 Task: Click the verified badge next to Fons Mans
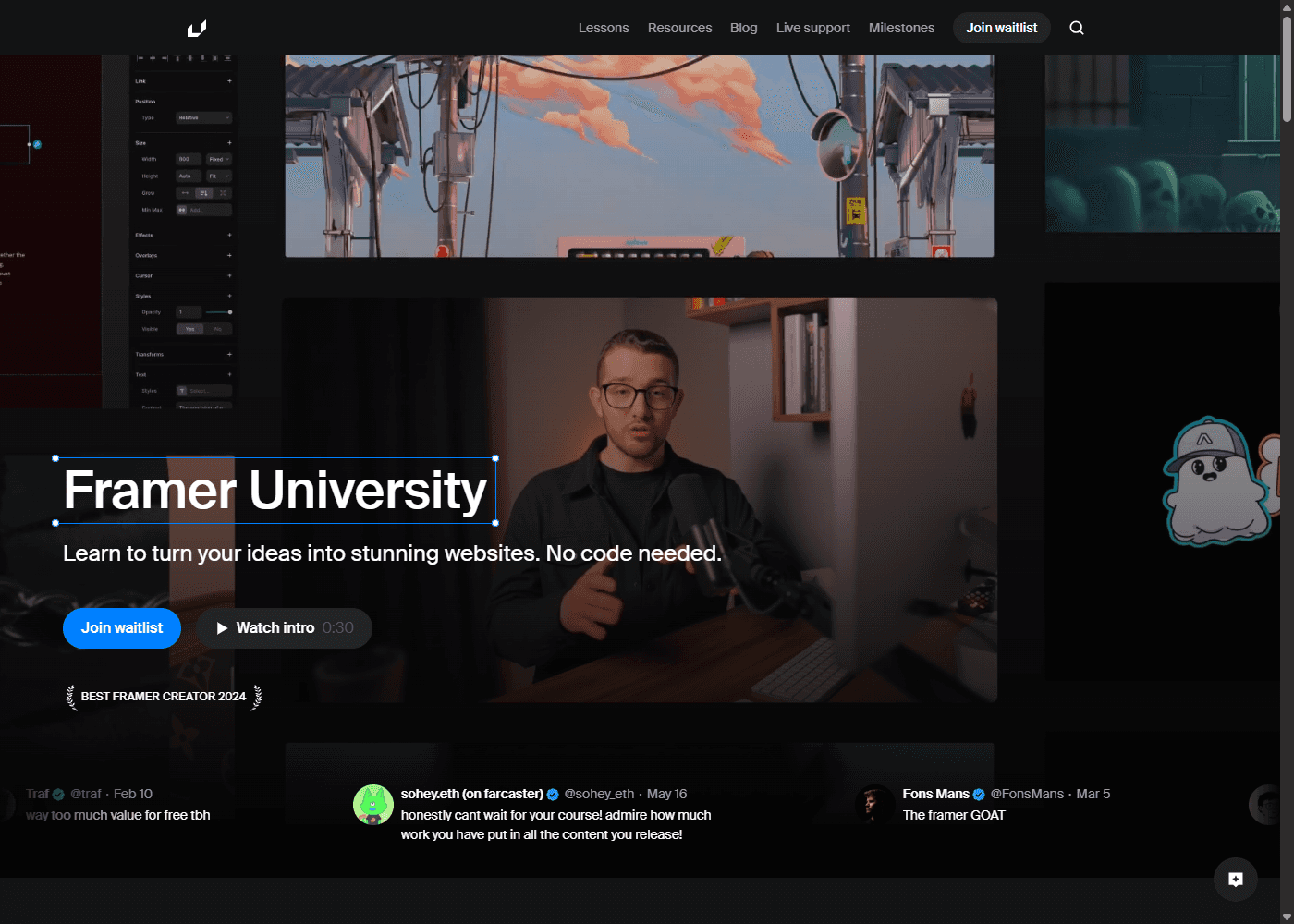click(x=979, y=795)
